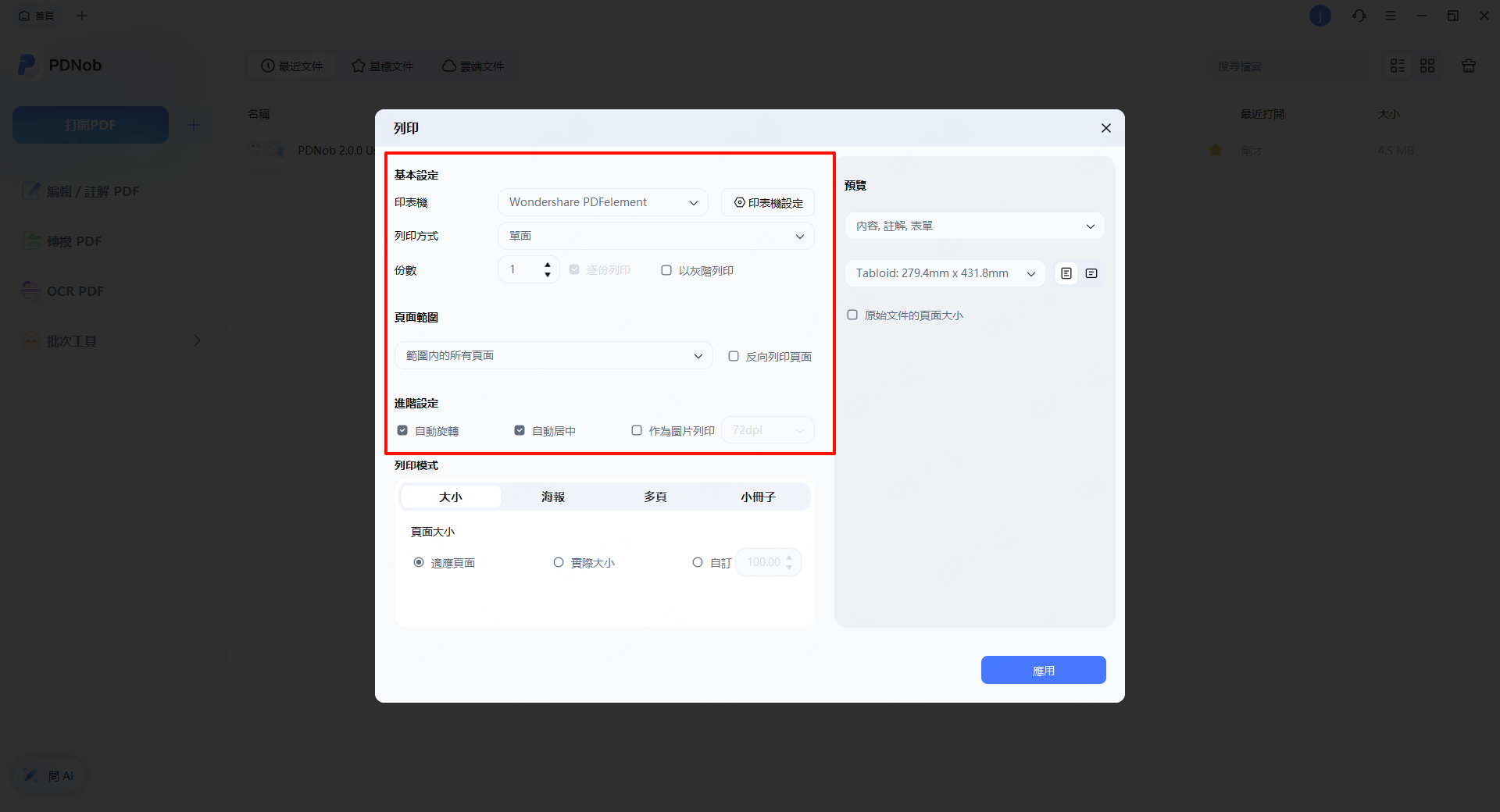Expand the 列印方式 dropdown showing 單面
Image resolution: width=1500 pixels, height=812 pixels.
coord(656,236)
